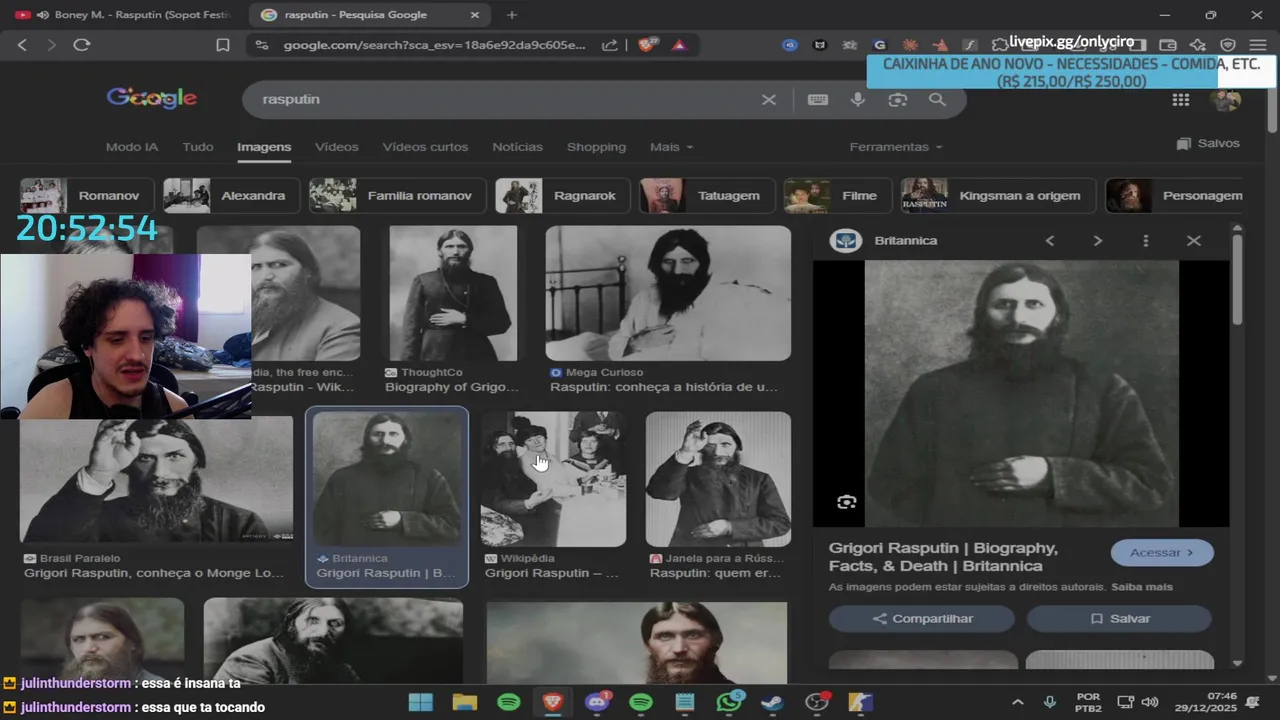This screenshot has width=1280, height=720.
Task: Save the image with the Salvar button
Action: coord(1119,619)
